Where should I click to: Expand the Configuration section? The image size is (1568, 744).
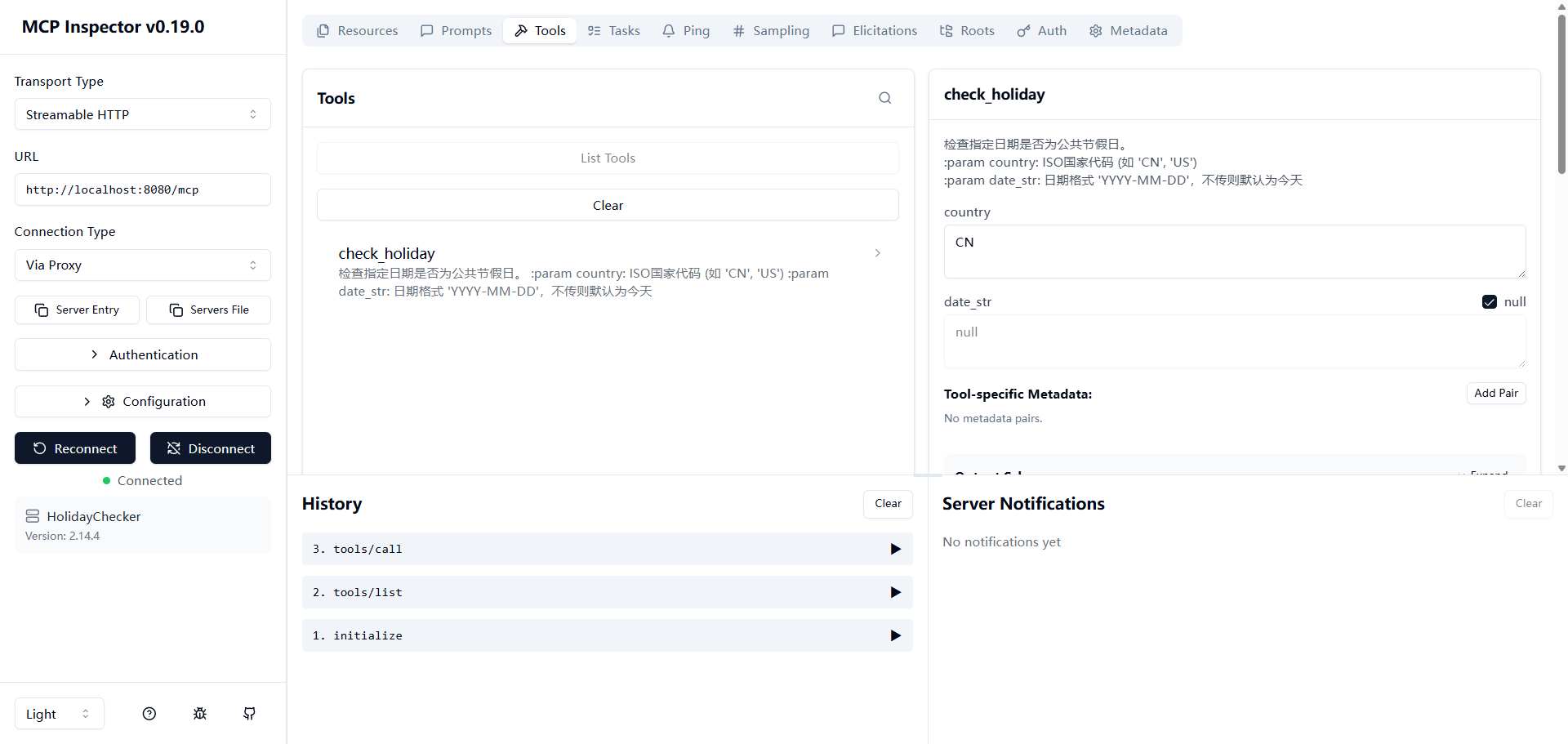tap(143, 402)
